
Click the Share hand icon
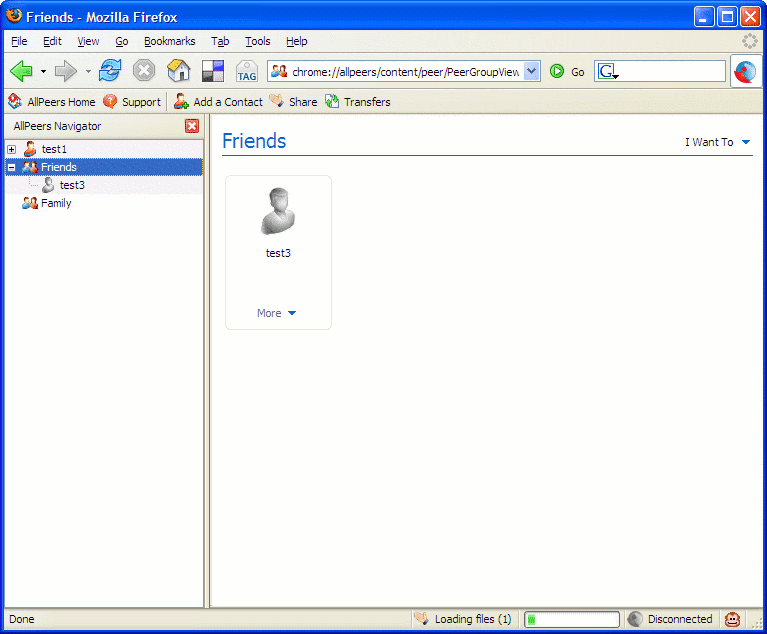pyautogui.click(x=276, y=101)
